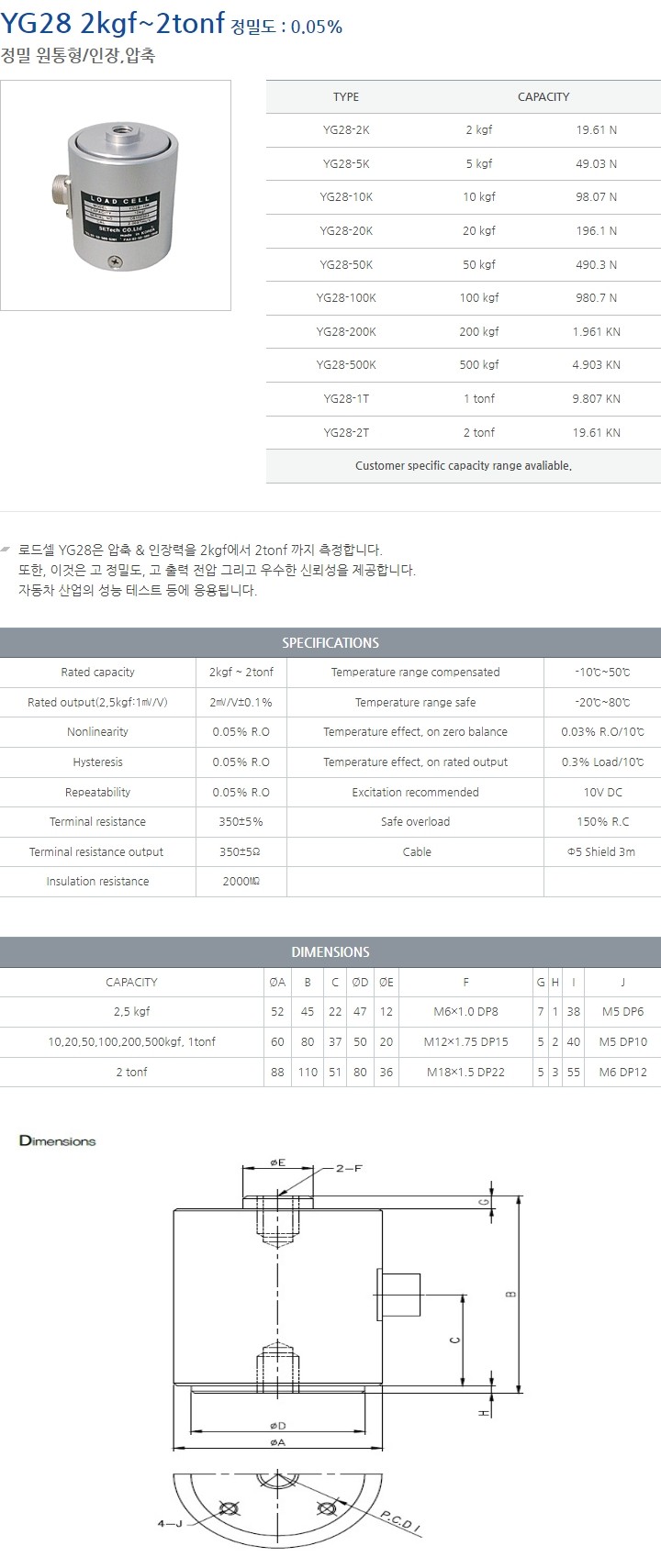Click the YG28 load cell product photo
Screen dimensions: 661x1568
[x=116, y=195]
